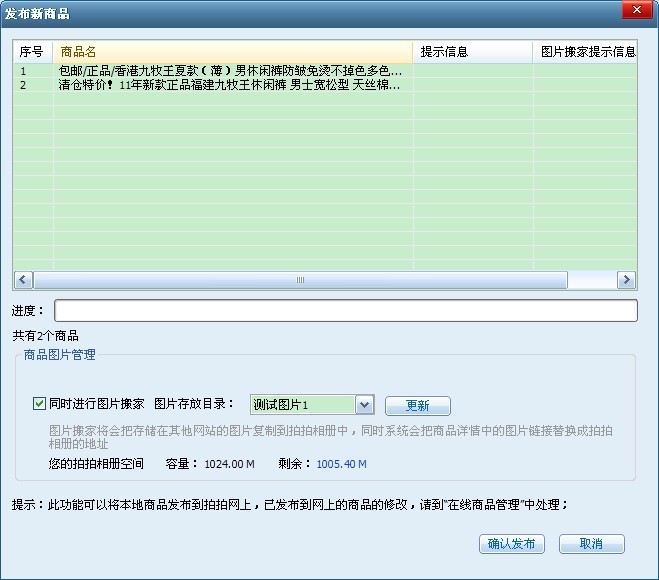Select the 图片搬家提示信息 column header
Image resolution: width=659 pixels, height=580 pixels.
(586, 51)
